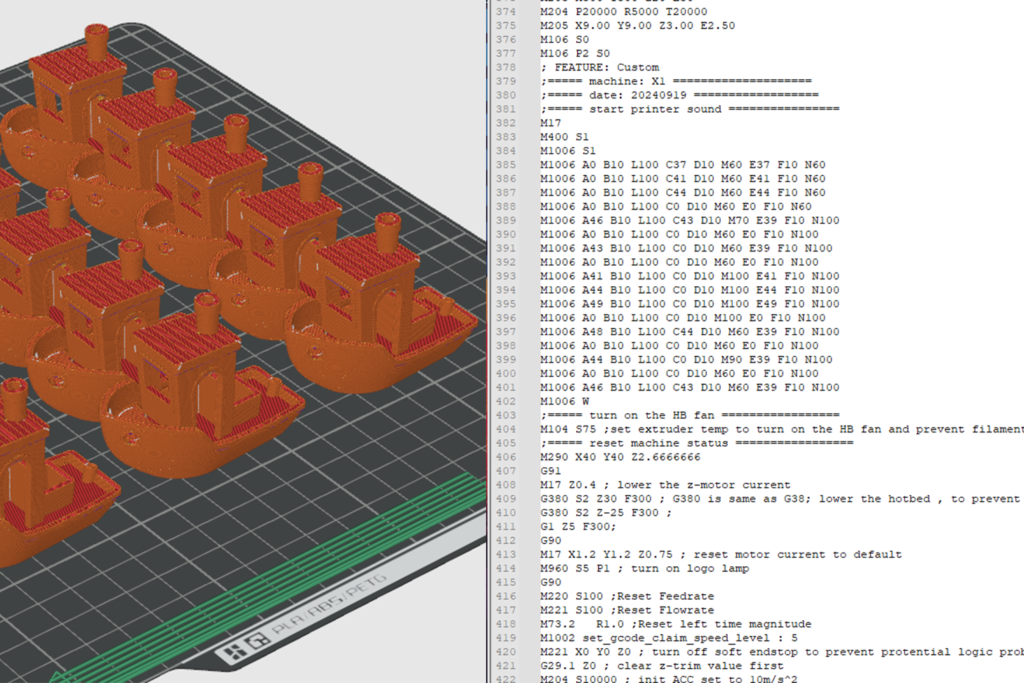Click the M1006 line containing "C44 D10 M60 E44"

(x=682, y=193)
